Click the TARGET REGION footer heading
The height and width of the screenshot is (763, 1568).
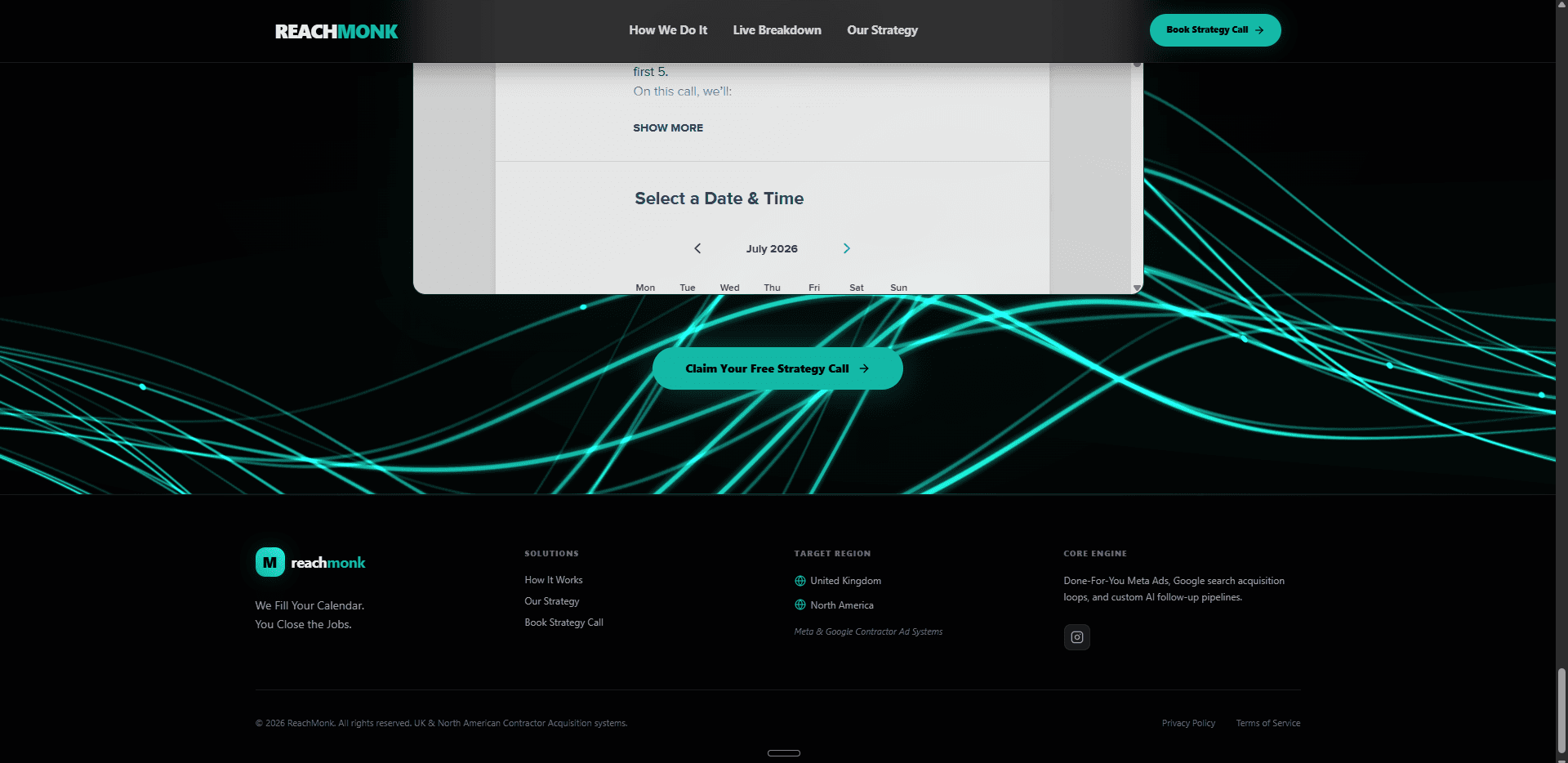(832, 554)
